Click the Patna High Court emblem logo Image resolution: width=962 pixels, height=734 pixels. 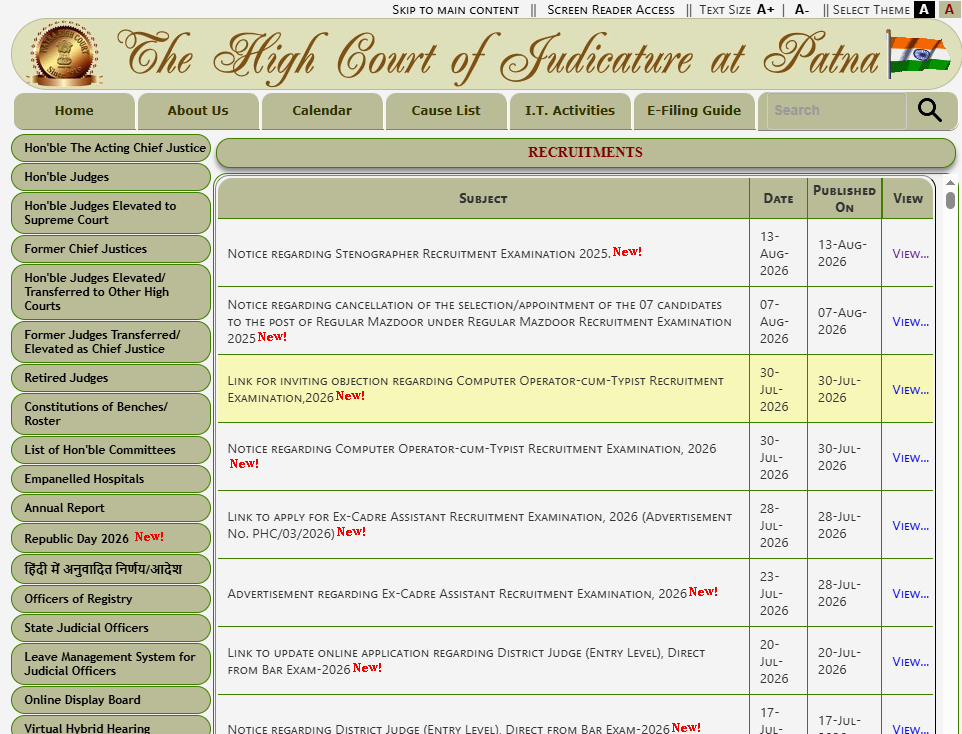pyautogui.click(x=66, y=53)
